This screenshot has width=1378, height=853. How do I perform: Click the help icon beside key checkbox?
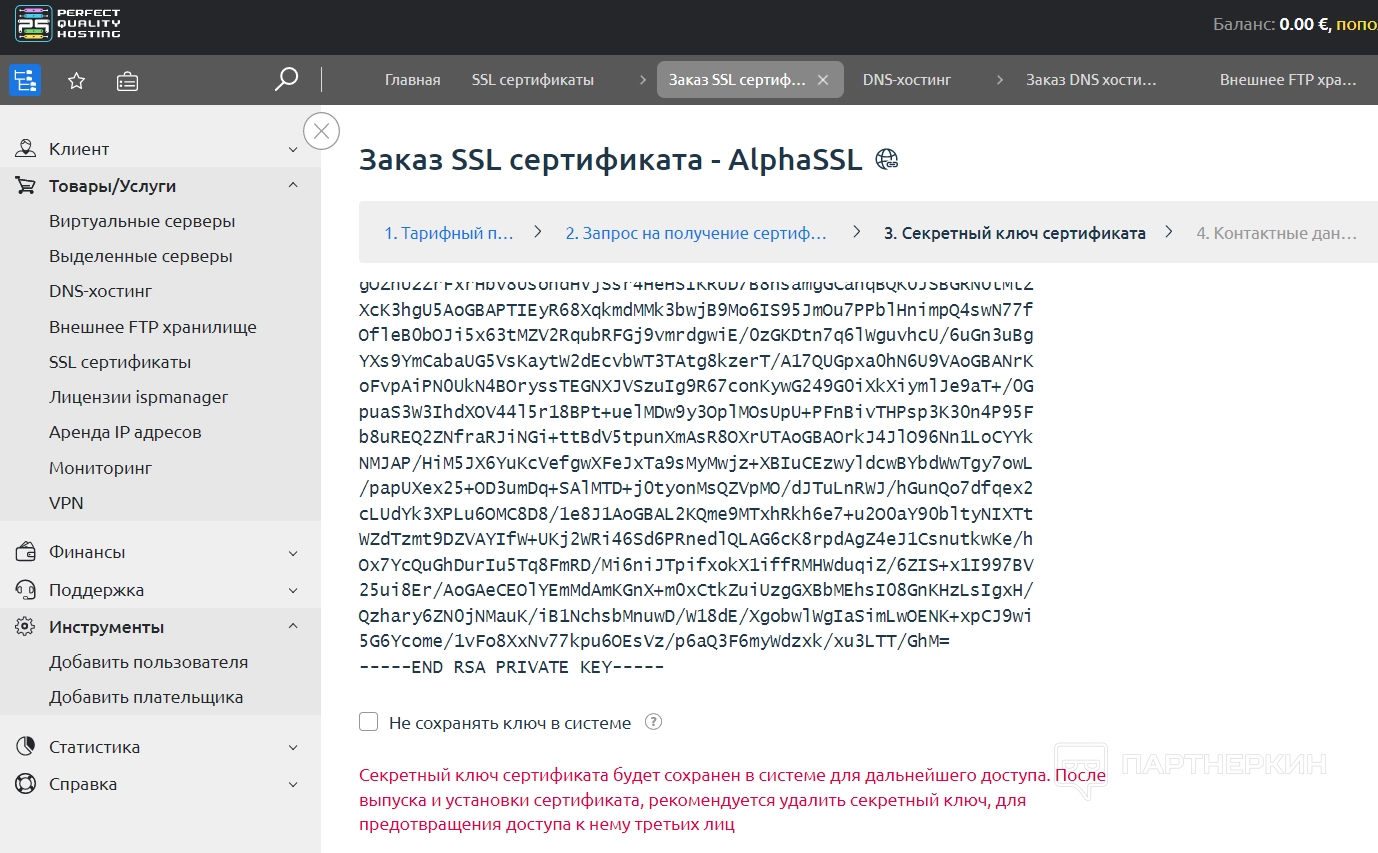point(654,722)
